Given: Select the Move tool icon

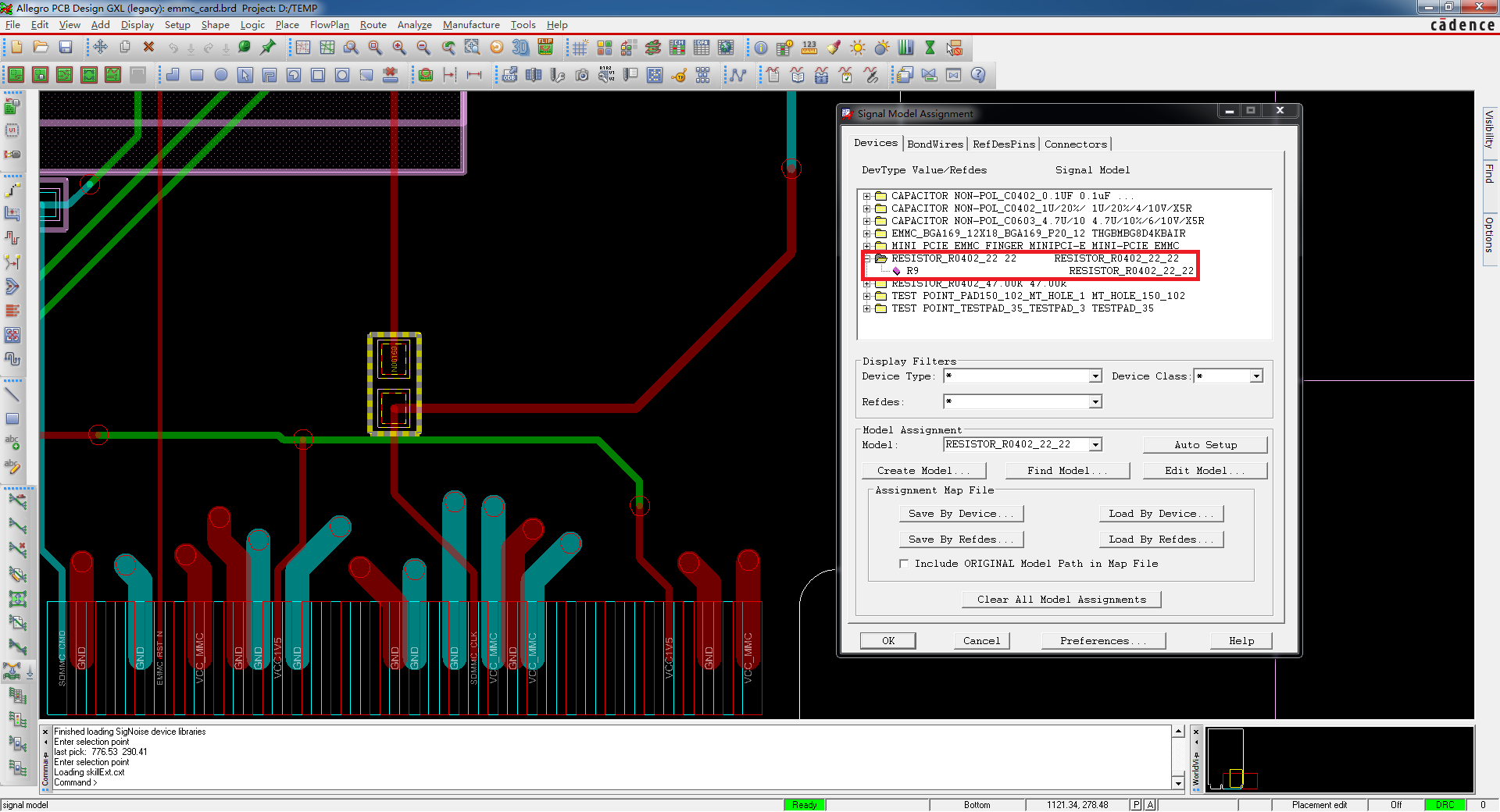Looking at the screenshot, I should 100,48.
